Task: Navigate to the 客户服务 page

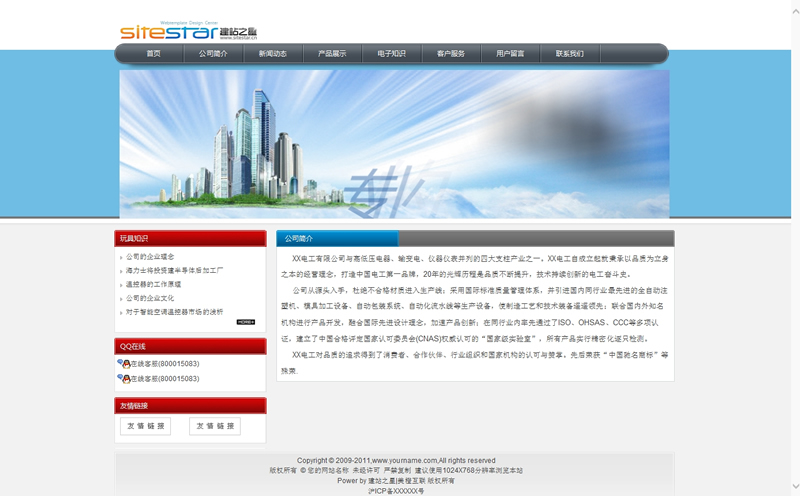Action: tap(451, 54)
